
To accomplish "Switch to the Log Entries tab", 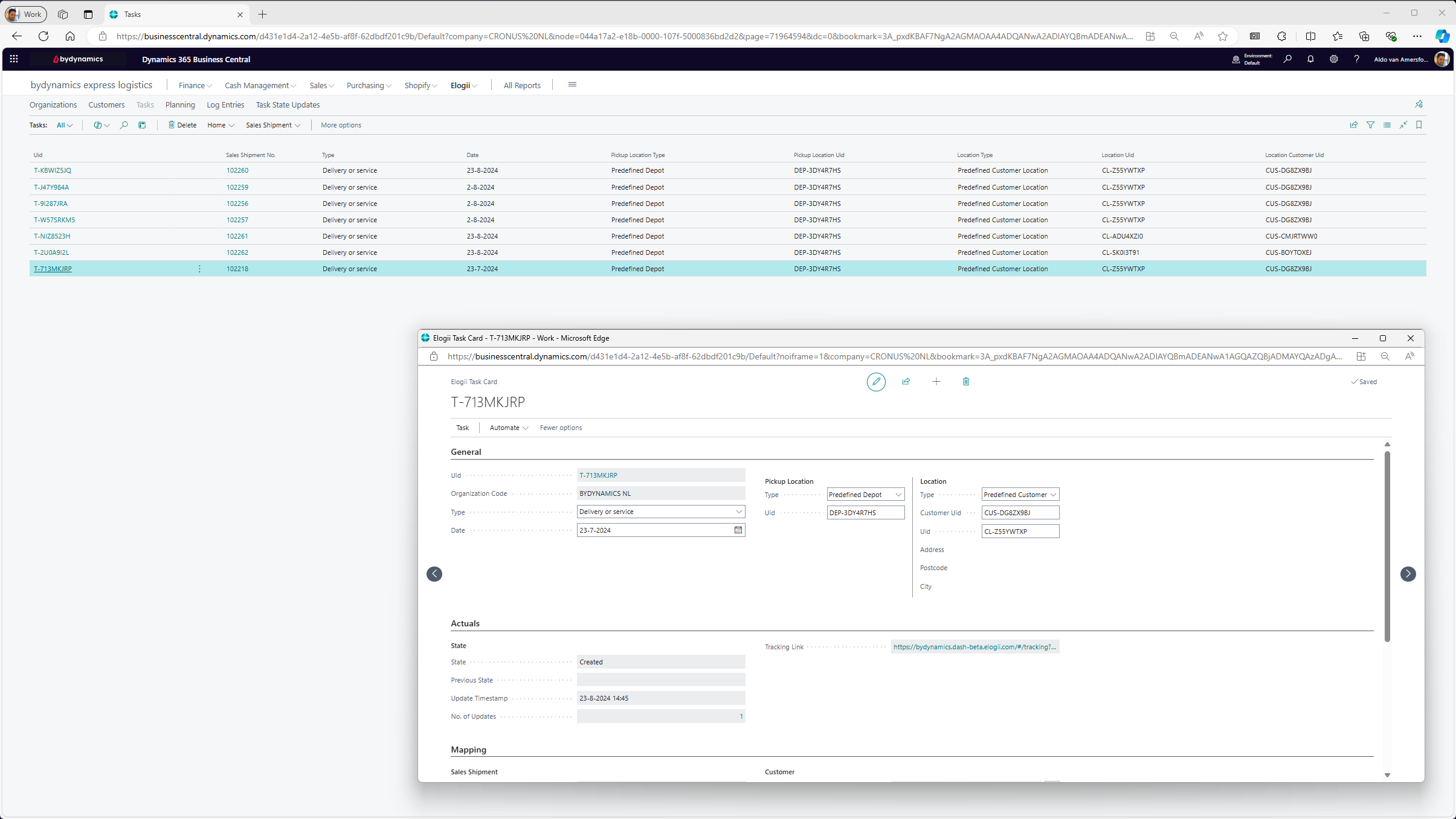I will pos(225,105).
